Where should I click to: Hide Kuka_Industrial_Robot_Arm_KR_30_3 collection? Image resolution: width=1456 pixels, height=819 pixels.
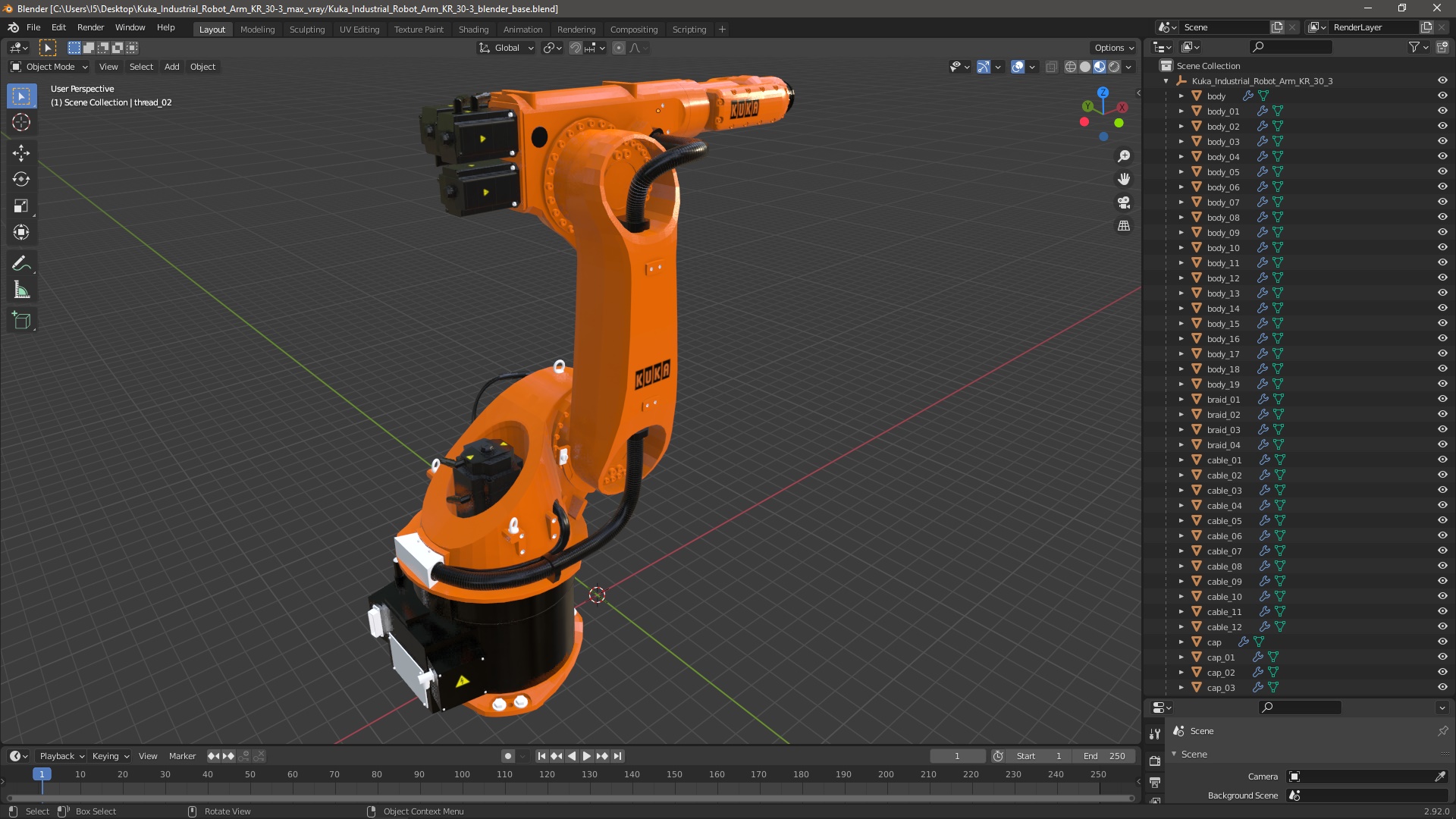pyautogui.click(x=1442, y=80)
